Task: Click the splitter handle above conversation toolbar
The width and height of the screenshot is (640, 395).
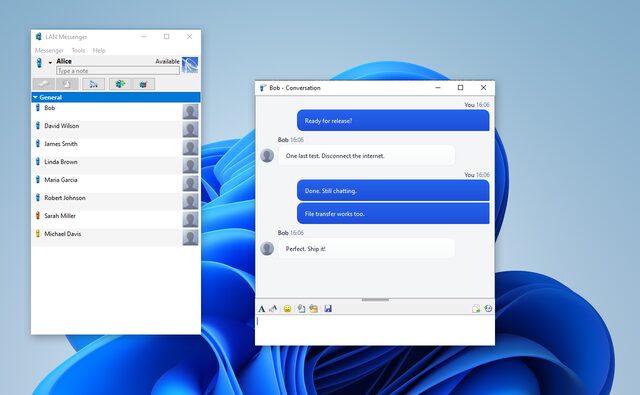Action: [x=375, y=300]
